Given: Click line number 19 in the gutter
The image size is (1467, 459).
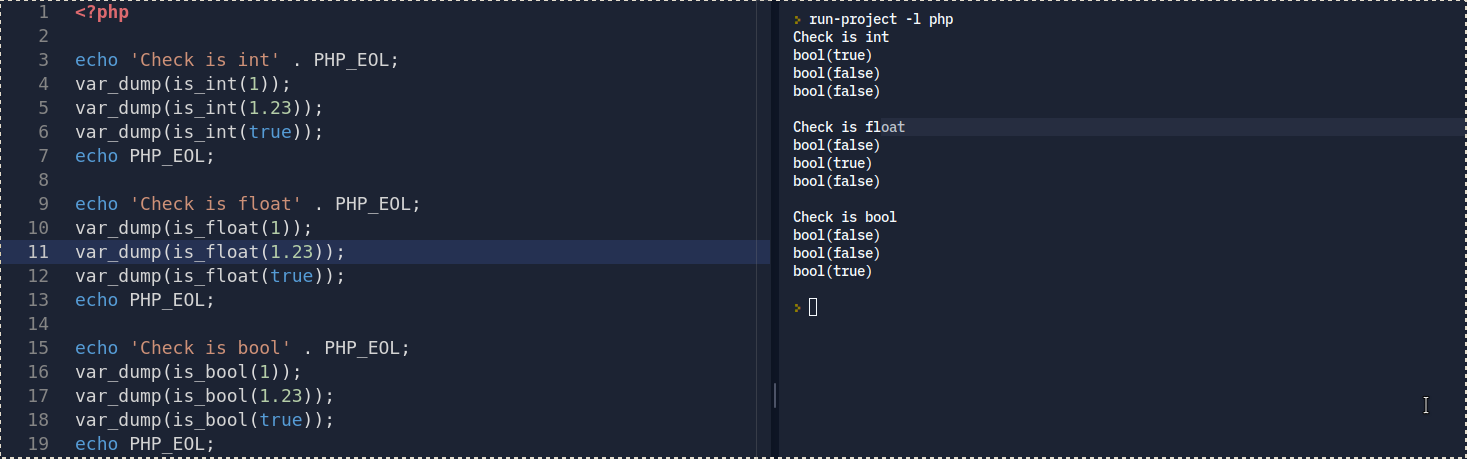Looking at the screenshot, I should click(x=38, y=444).
